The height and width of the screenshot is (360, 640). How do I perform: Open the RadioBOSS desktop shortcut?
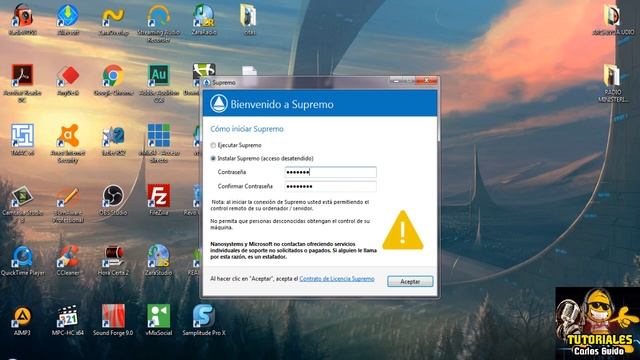(22, 20)
